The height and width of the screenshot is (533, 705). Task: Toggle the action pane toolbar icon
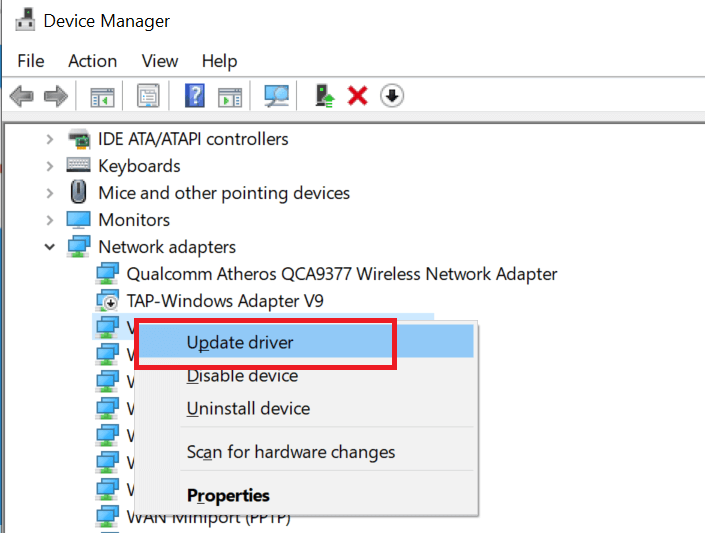point(230,96)
